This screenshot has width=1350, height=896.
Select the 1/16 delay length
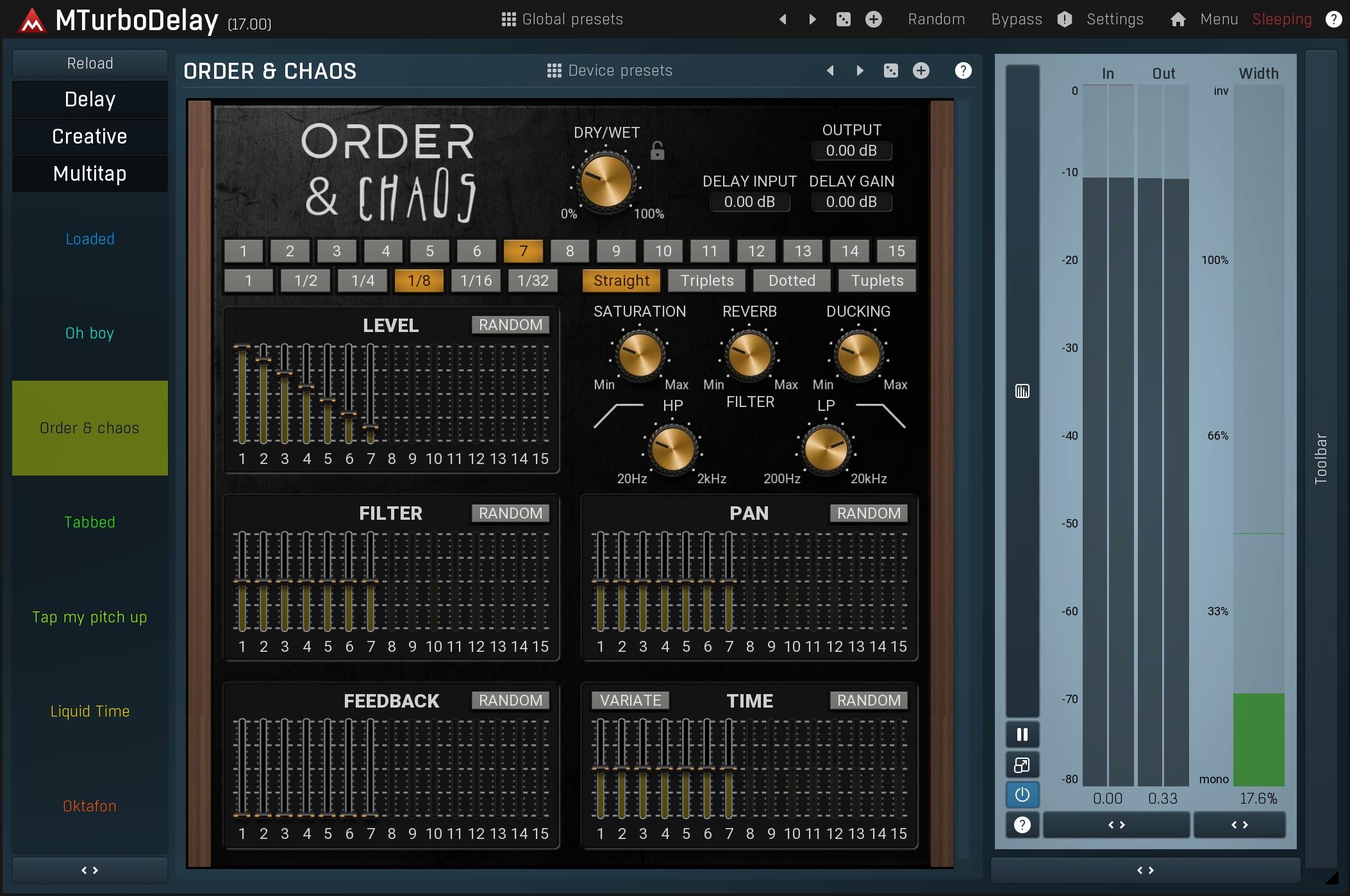tap(476, 281)
